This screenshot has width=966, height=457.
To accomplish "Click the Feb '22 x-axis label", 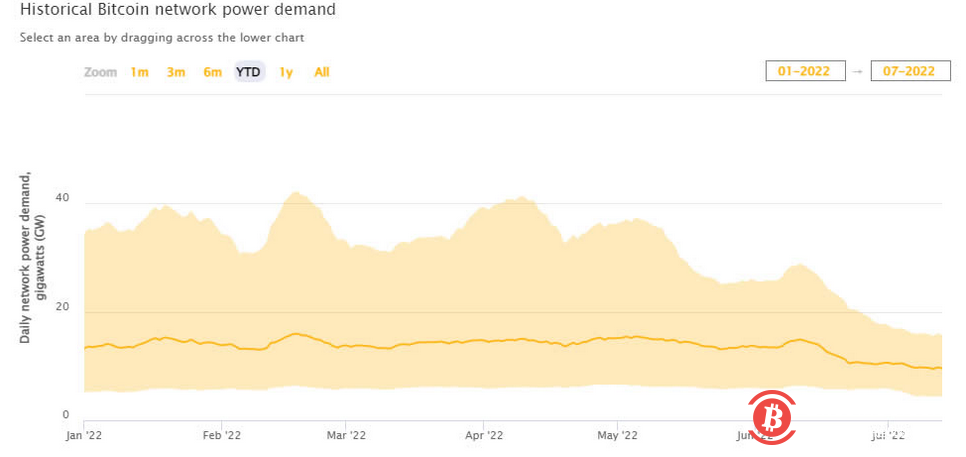I will (x=221, y=436).
